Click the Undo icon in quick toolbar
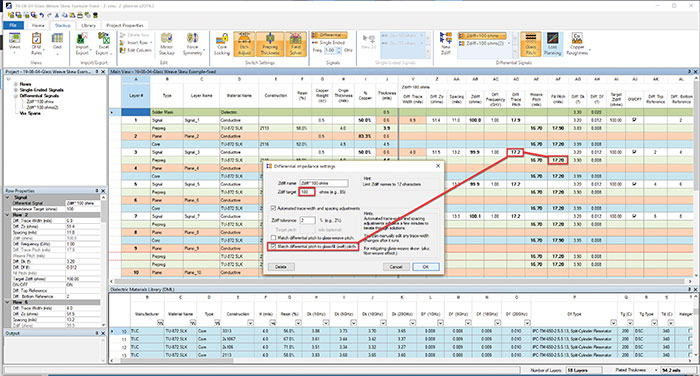The width and height of the screenshot is (700, 376). coord(42,15)
